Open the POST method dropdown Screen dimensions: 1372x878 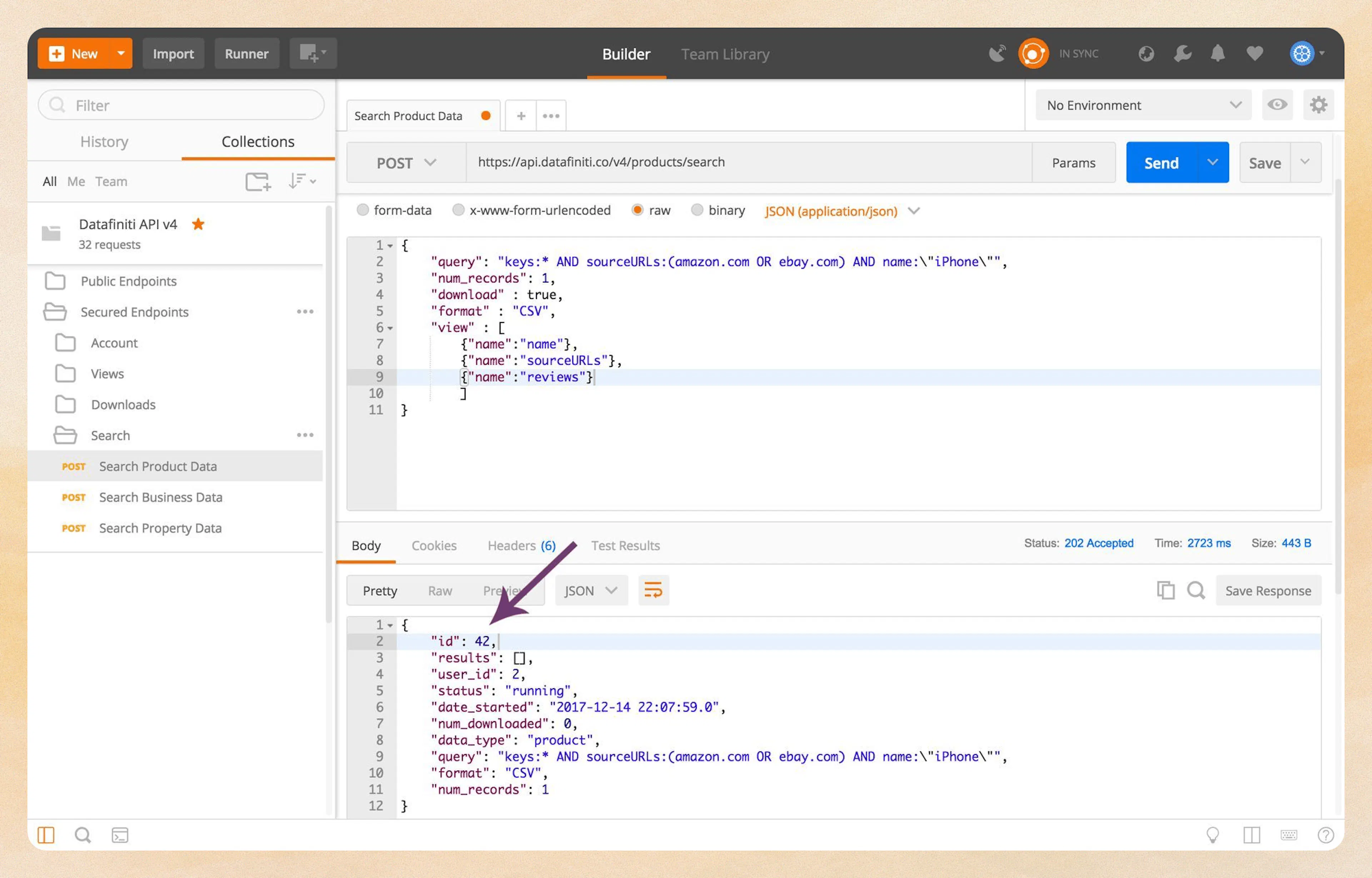tap(406, 163)
